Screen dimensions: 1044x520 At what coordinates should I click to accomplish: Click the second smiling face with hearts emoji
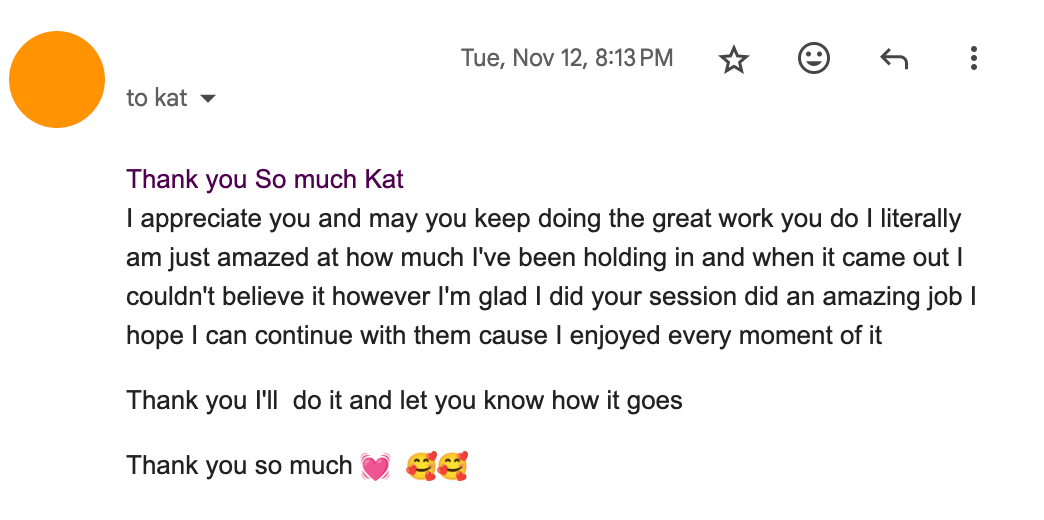pyautogui.click(x=453, y=466)
